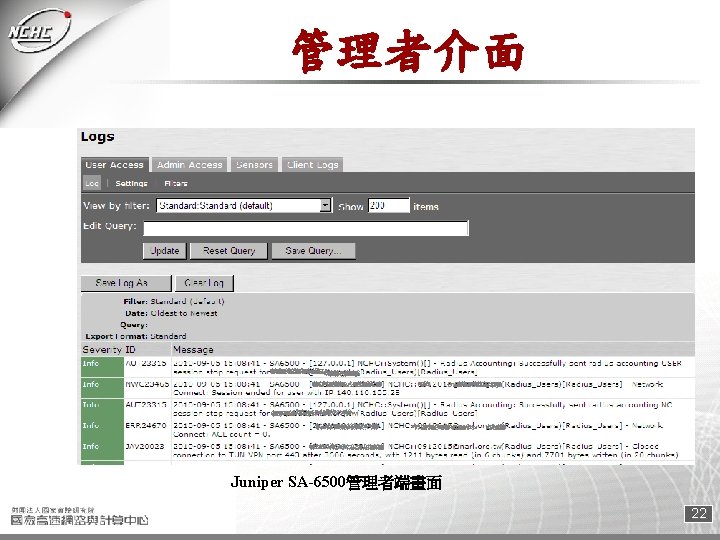Viewport: 720px width, 540px height.
Task: Click the Message column header
Action: pos(193,350)
